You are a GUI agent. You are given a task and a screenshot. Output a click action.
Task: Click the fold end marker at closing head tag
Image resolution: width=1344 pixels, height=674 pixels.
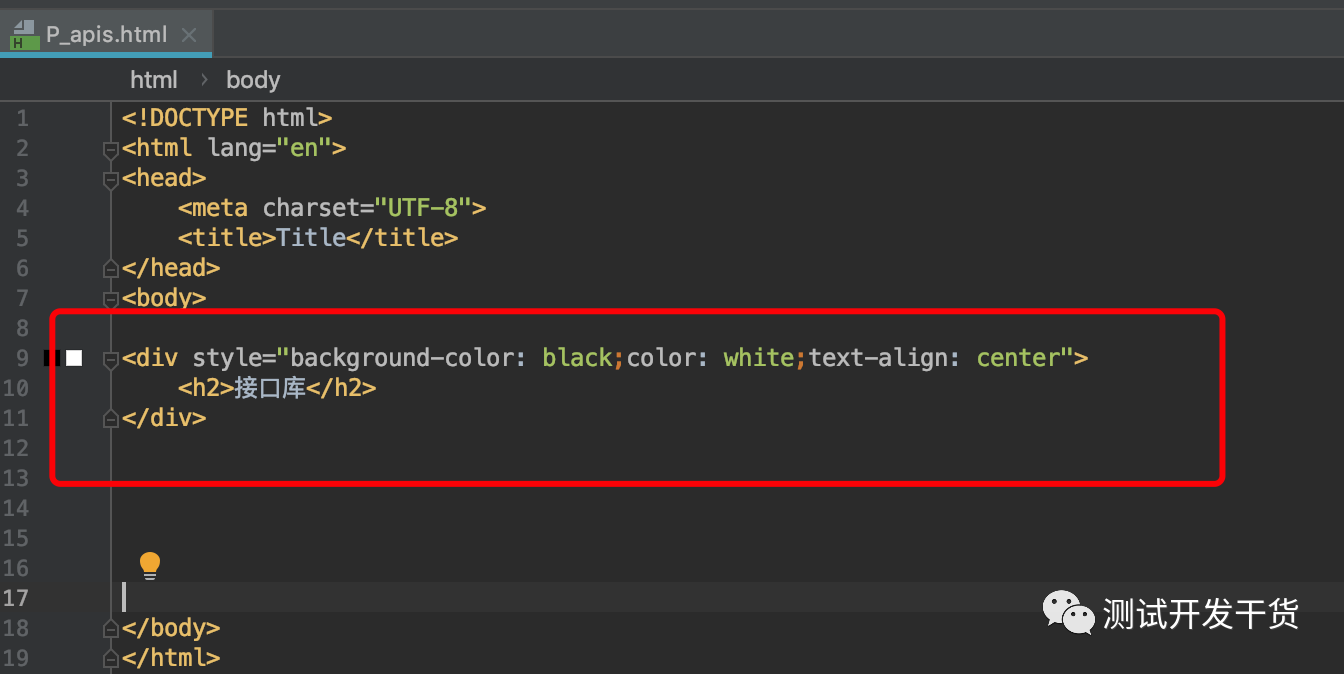[111, 268]
